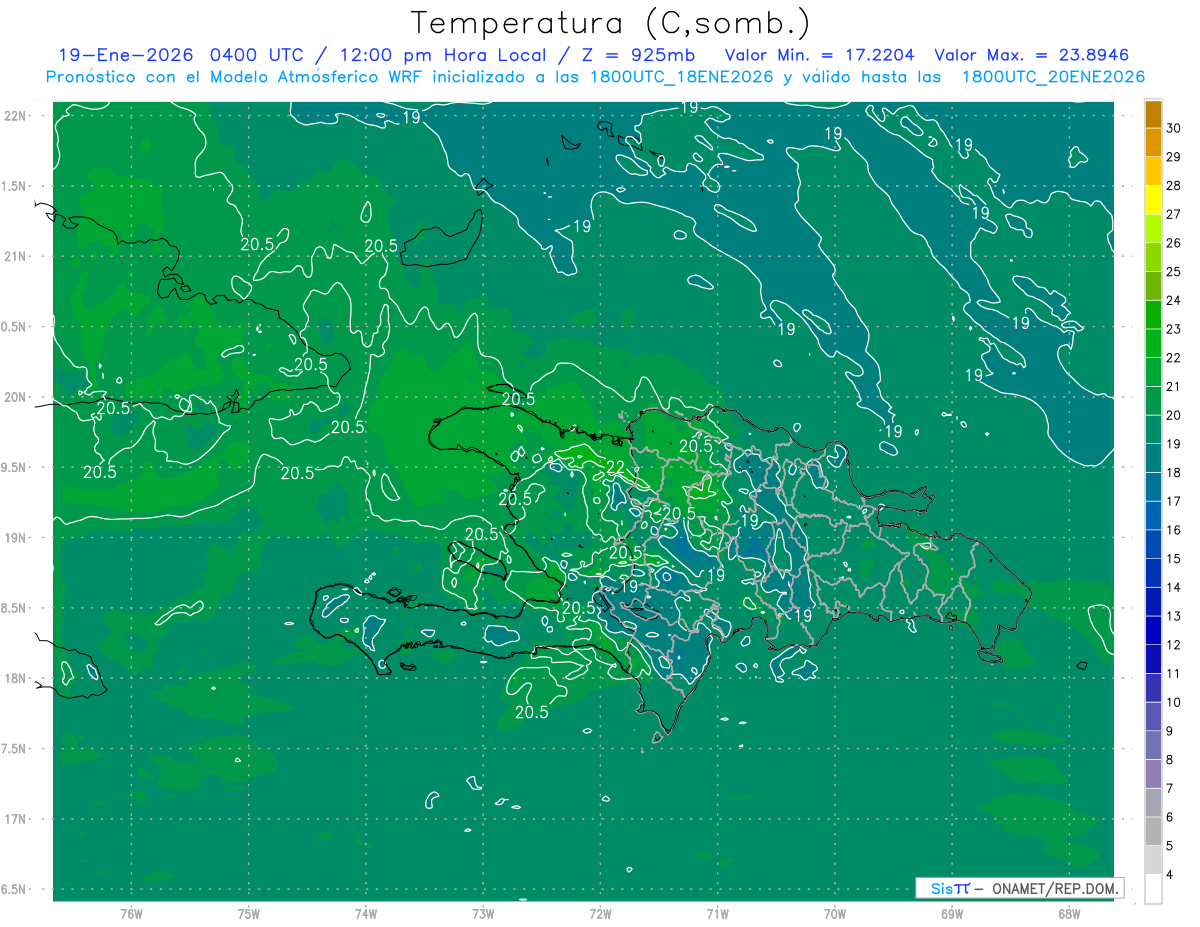Click the '72W' longitude axis label
This screenshot has width=1200, height=927.
tap(600, 914)
